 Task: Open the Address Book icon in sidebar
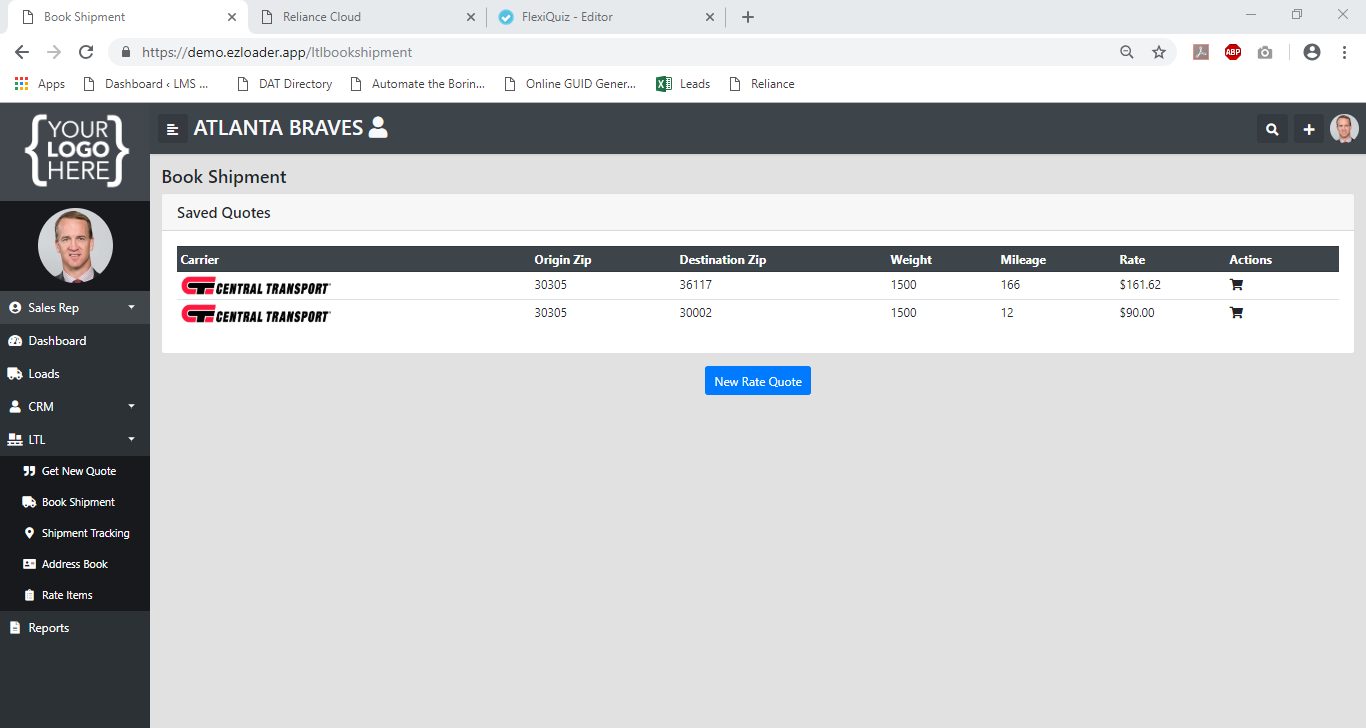28,563
